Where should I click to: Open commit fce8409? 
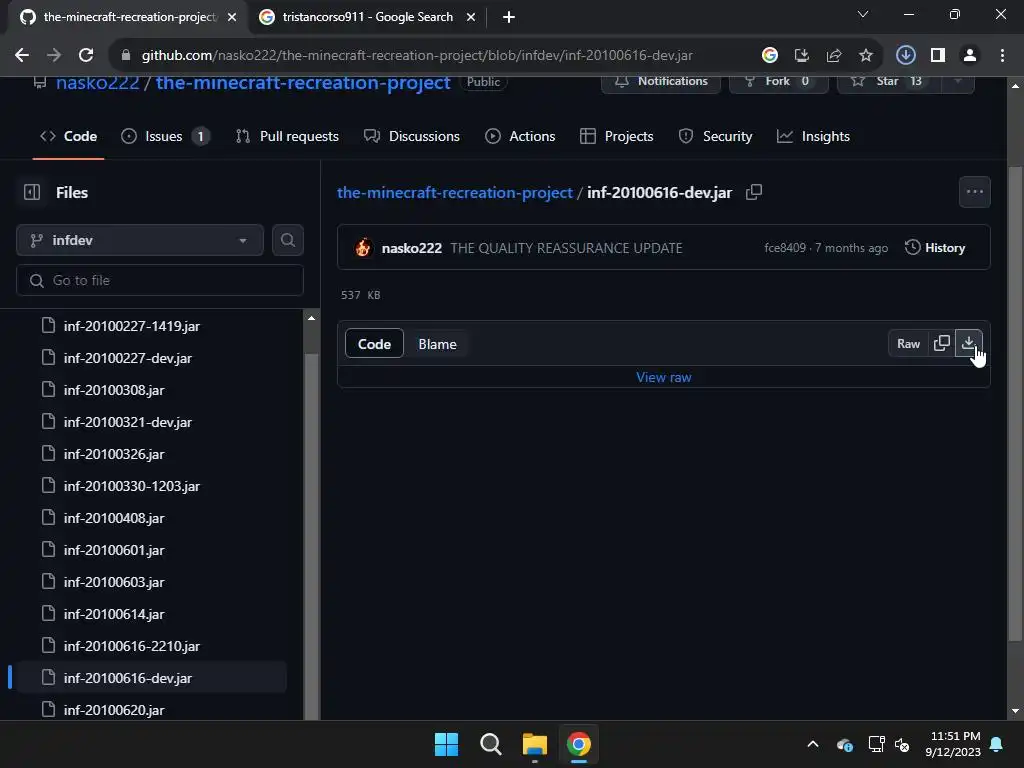pyautogui.click(x=785, y=248)
